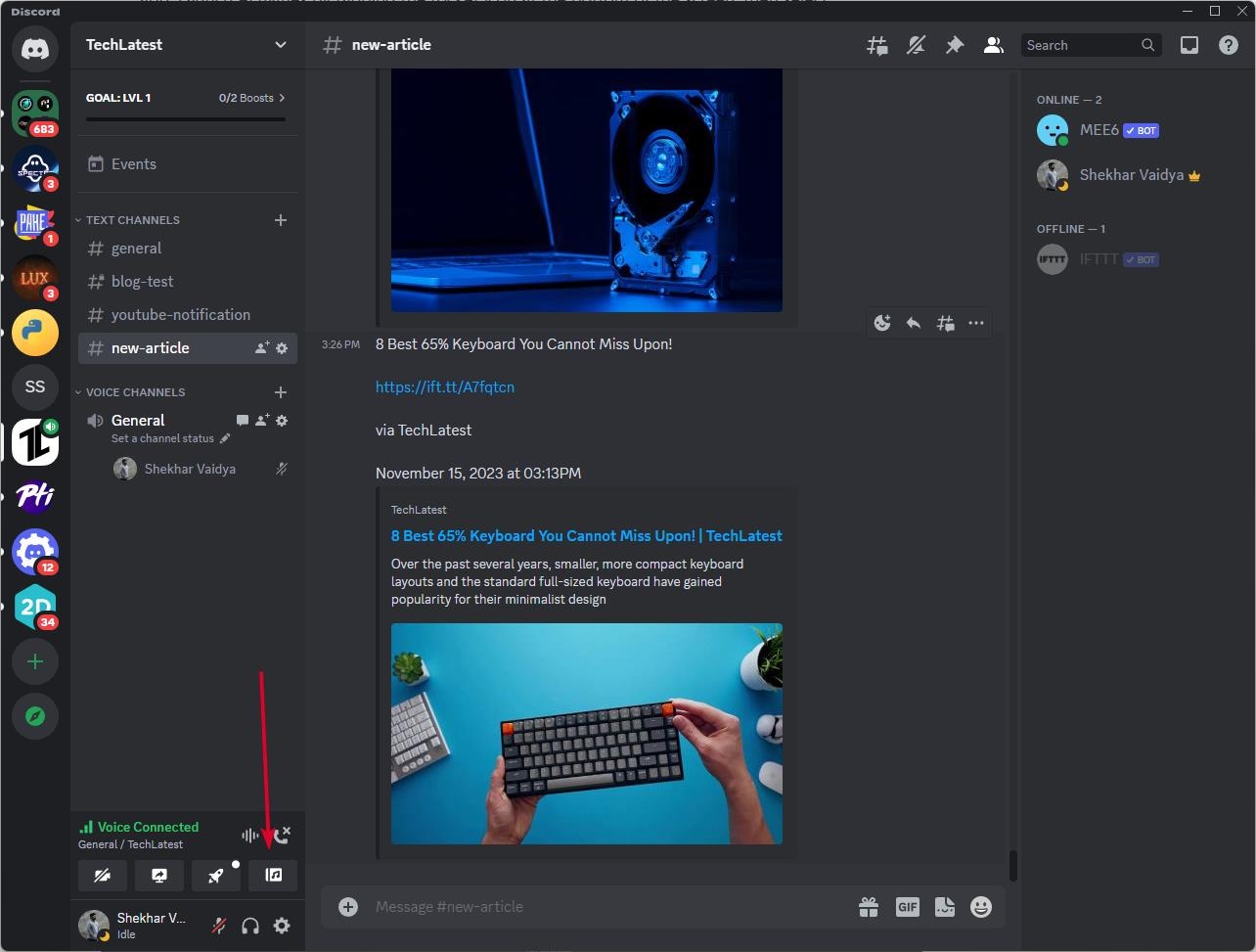This screenshot has width=1256, height=952.
Task: Open the 2D server with 34 badge
Action: pos(35,607)
